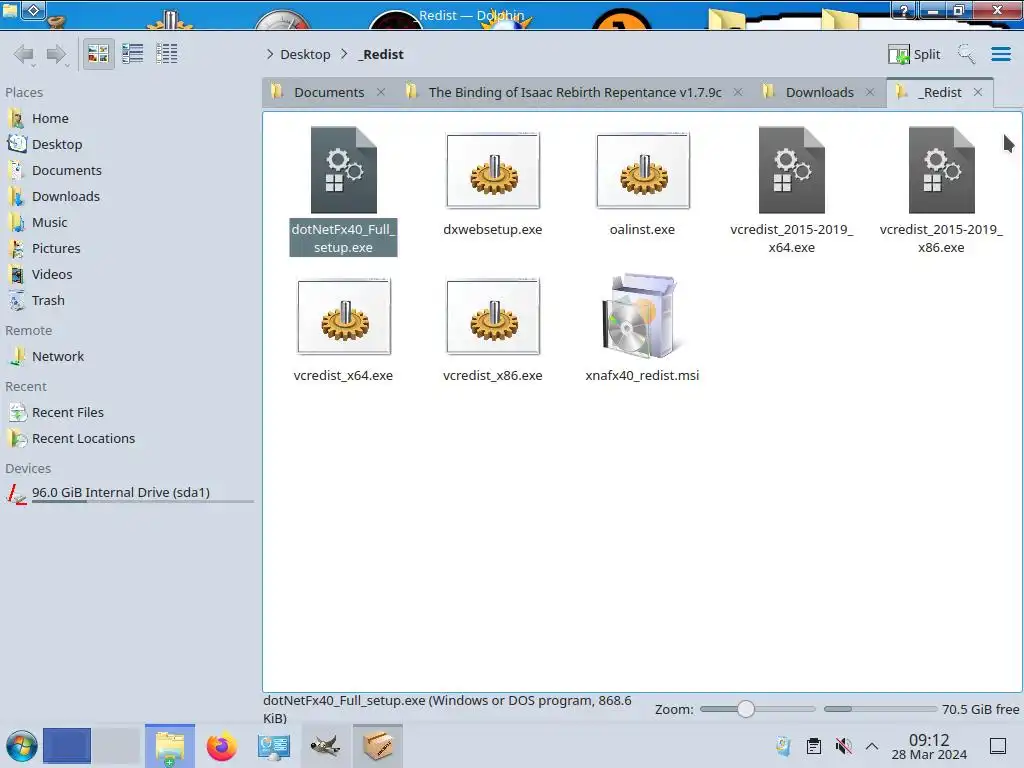Open the clock showing 09:12

click(x=929, y=747)
